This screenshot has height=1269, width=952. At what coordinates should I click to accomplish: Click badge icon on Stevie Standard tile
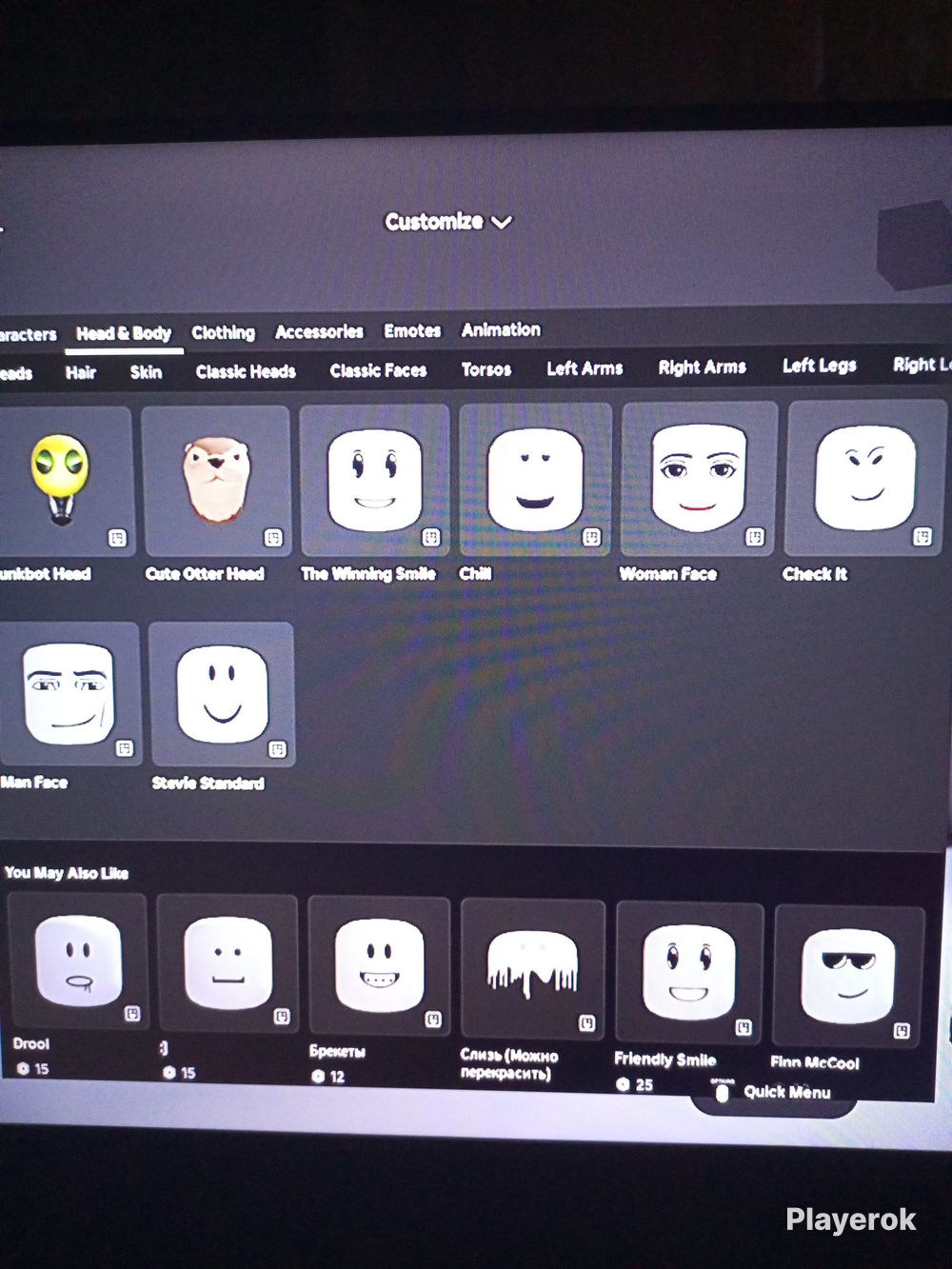tap(278, 749)
